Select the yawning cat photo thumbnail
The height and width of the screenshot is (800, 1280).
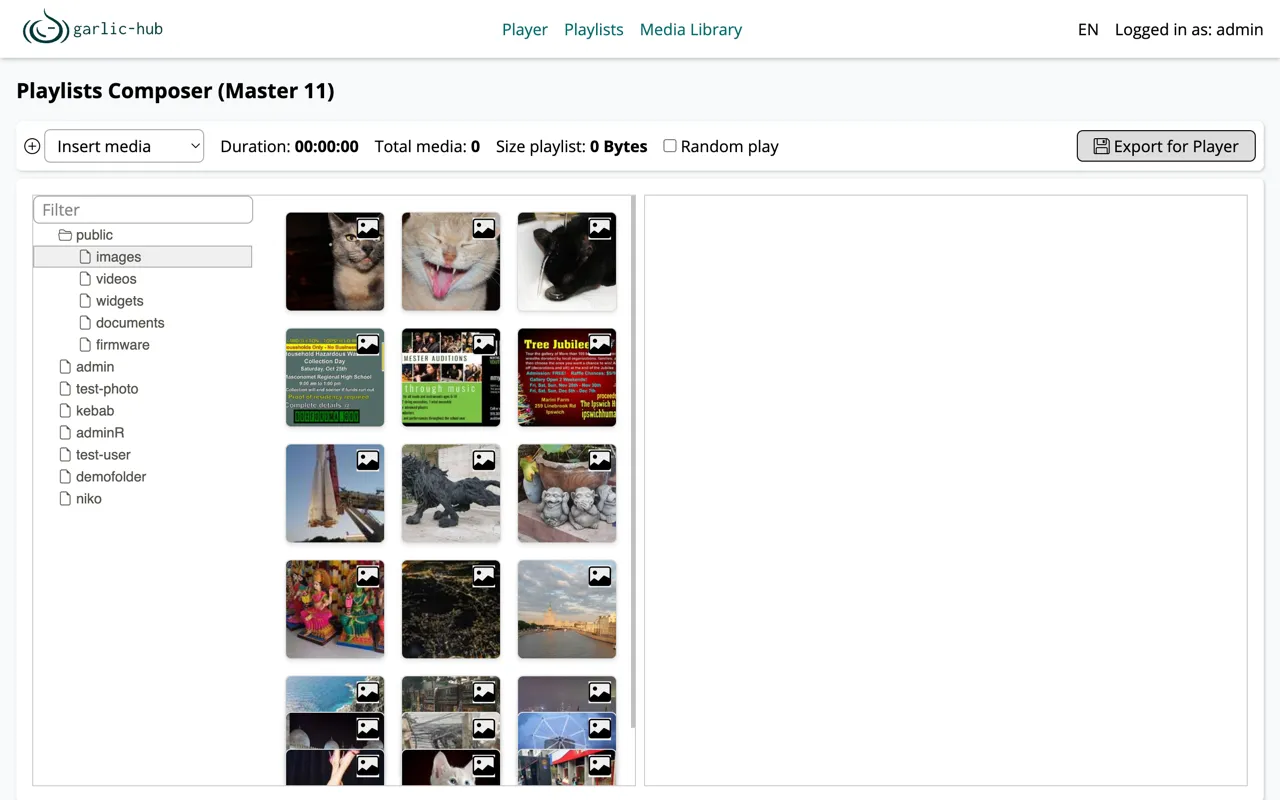coord(451,262)
